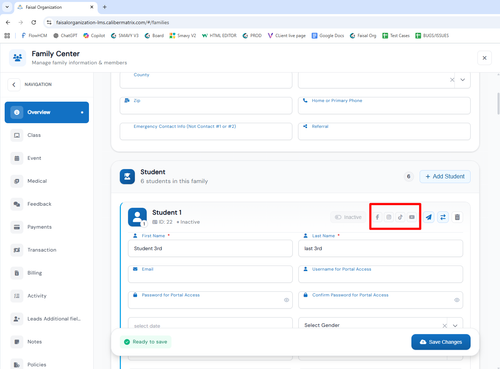
Task: Click the Ready to save status indicator
Action: click(x=146, y=342)
